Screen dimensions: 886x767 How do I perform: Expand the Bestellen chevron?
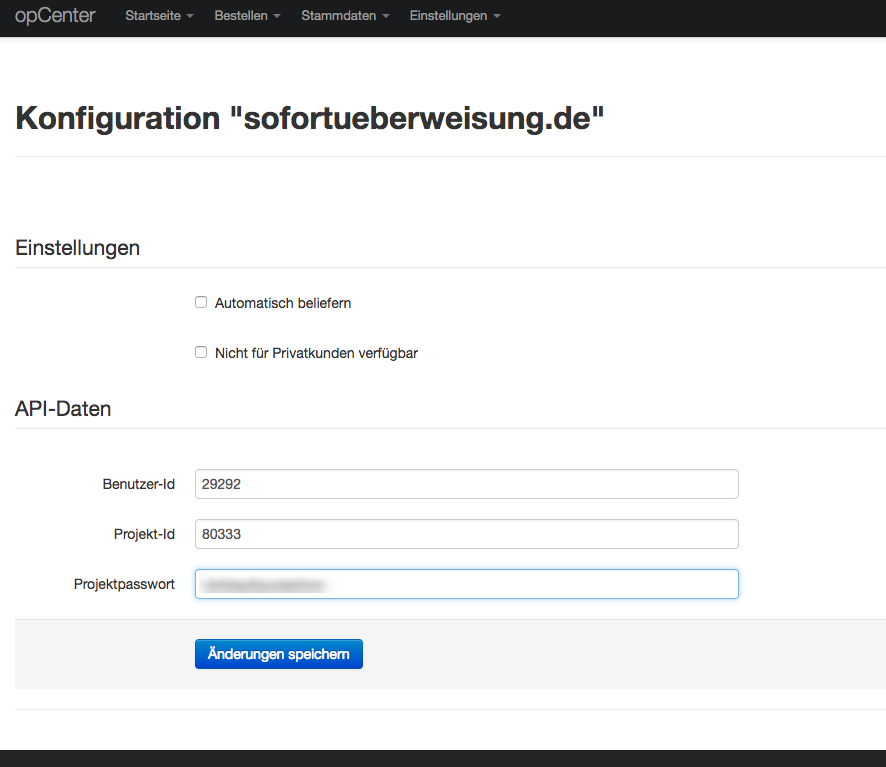click(275, 16)
